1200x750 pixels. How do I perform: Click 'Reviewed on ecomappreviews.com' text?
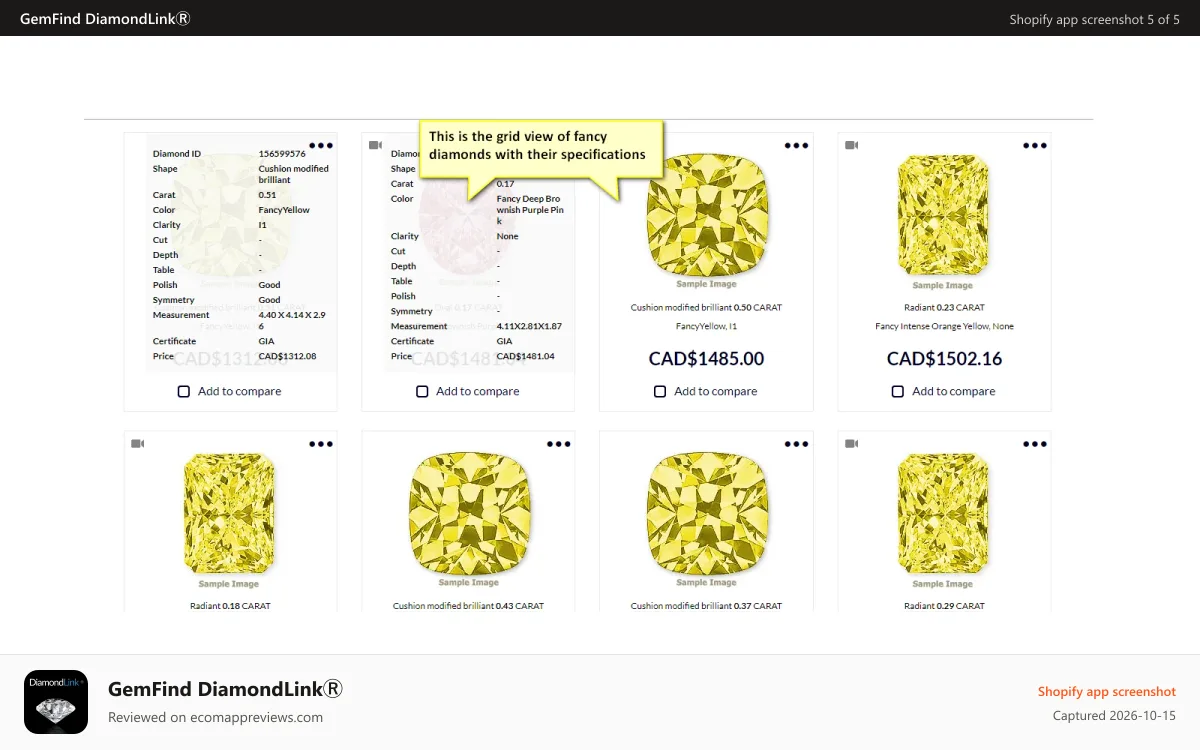[x=215, y=717]
